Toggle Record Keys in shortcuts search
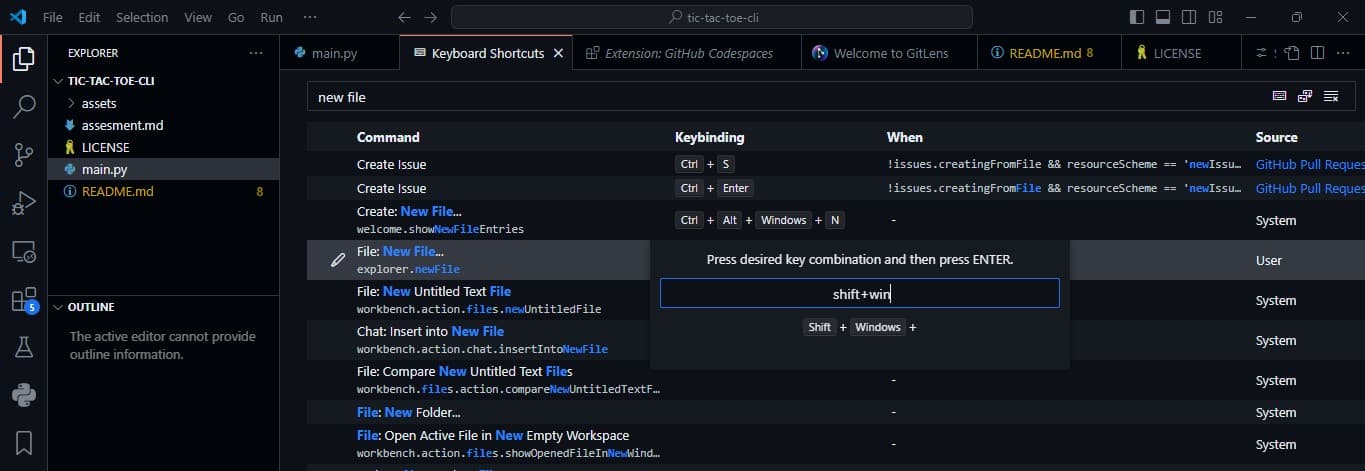 tap(1279, 96)
